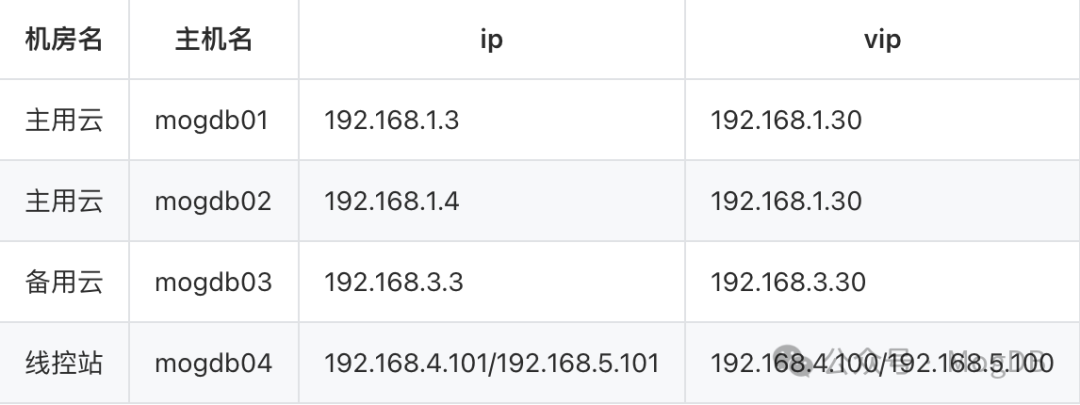Click hostname cell mogdb03

(213, 282)
